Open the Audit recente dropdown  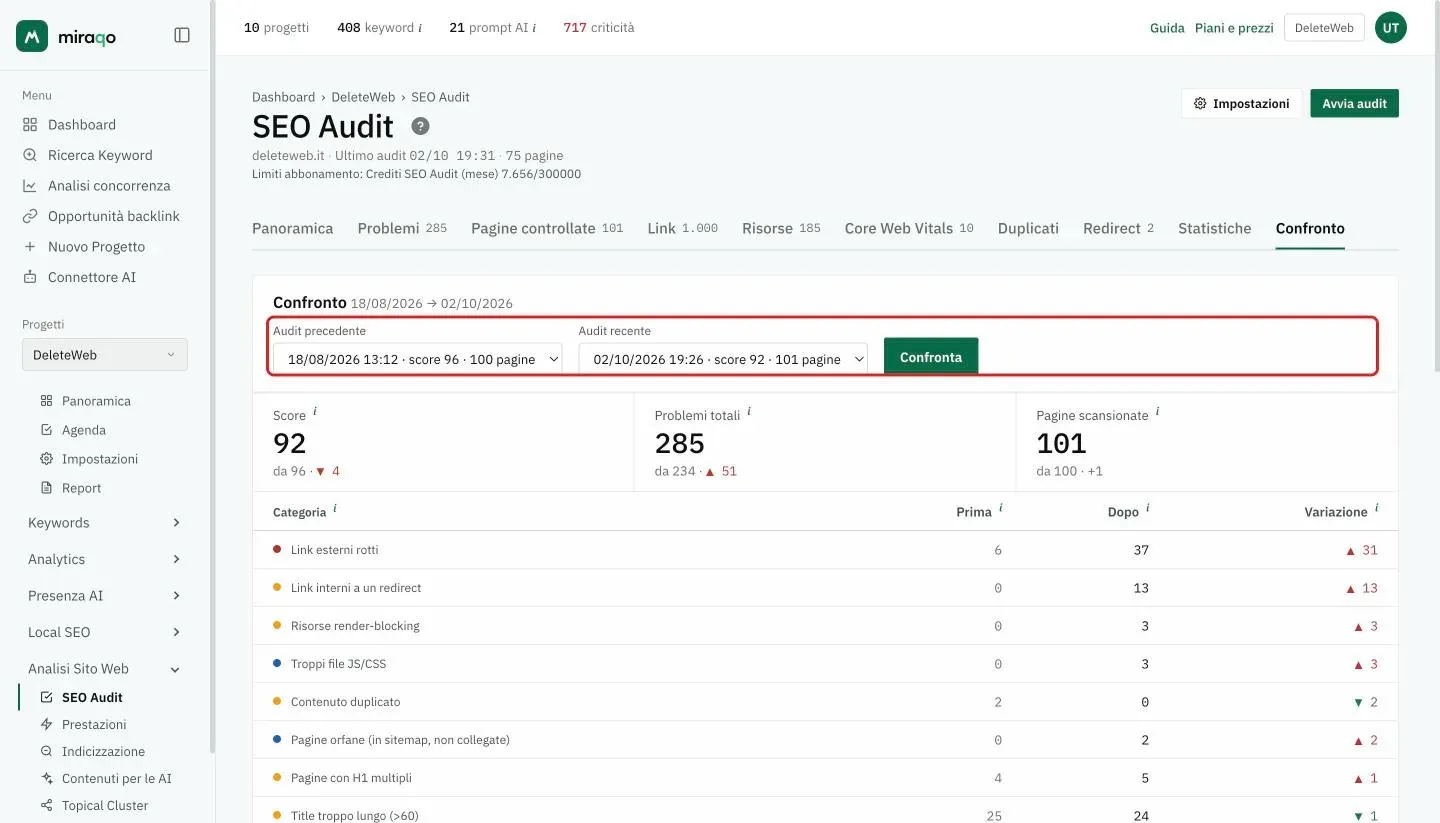[x=723, y=359]
